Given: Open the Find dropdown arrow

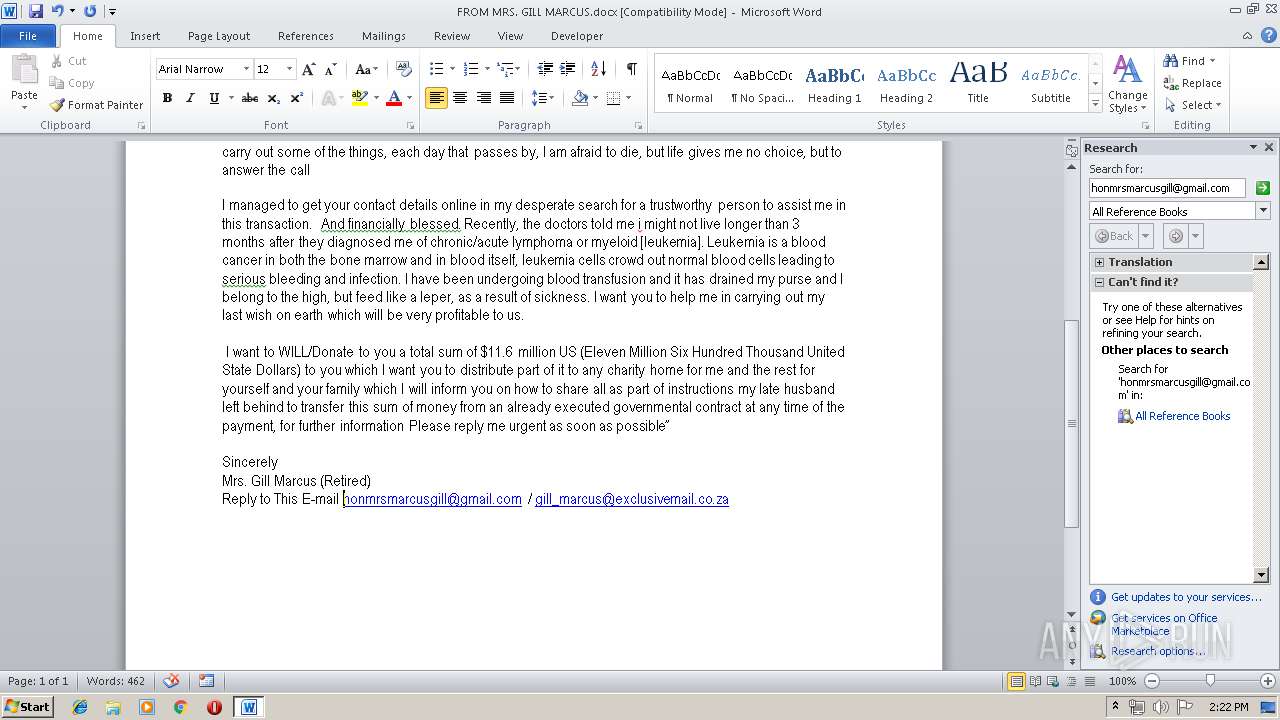Looking at the screenshot, I should [x=1213, y=61].
